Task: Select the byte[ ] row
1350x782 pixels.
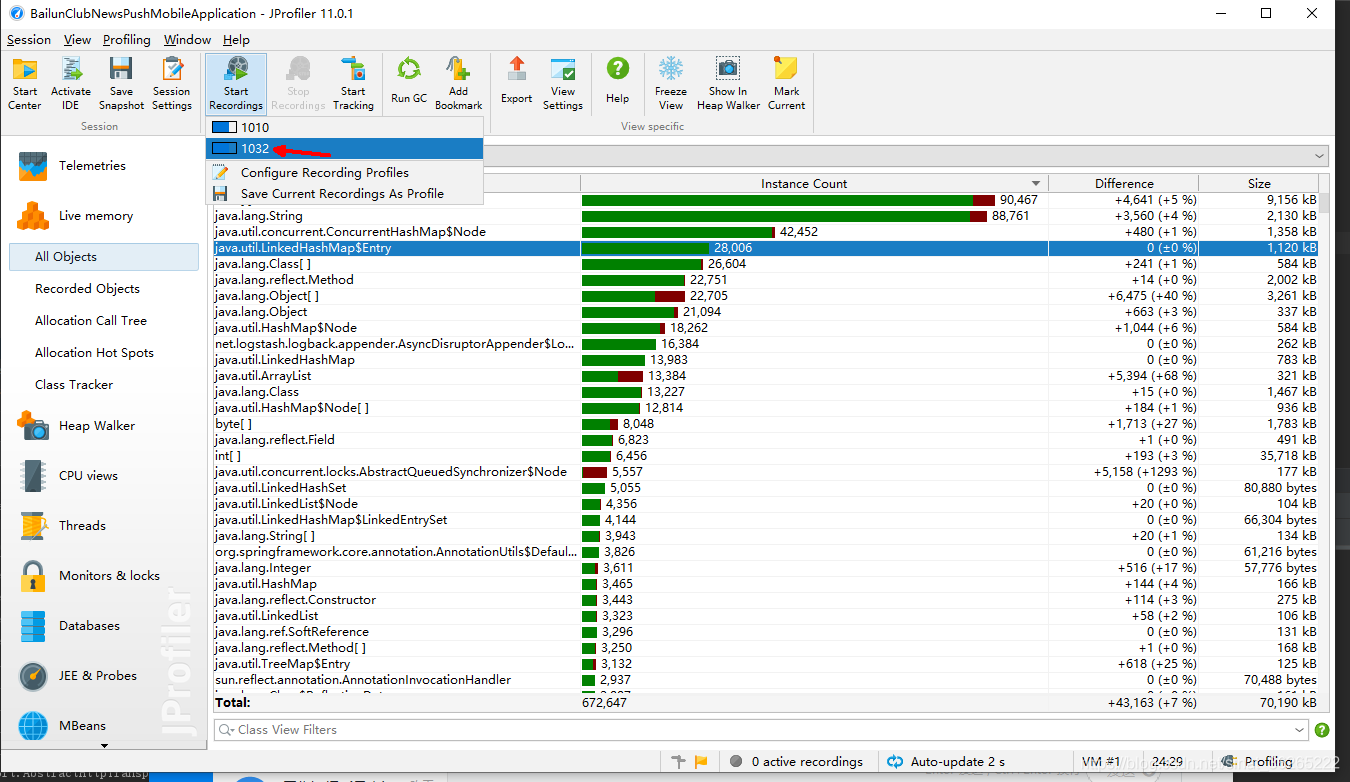Action: click(x=766, y=424)
